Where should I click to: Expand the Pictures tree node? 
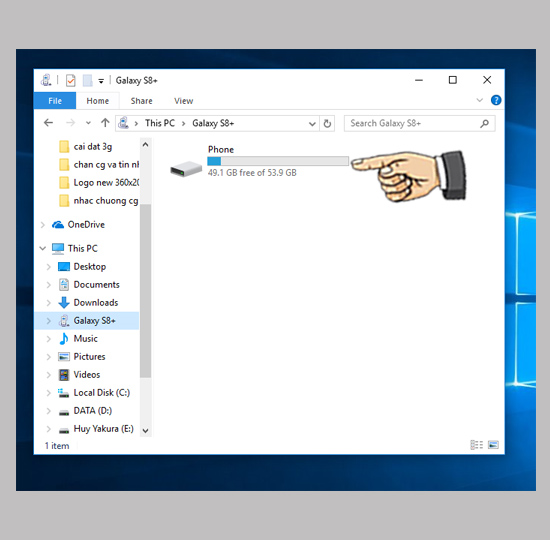48,357
